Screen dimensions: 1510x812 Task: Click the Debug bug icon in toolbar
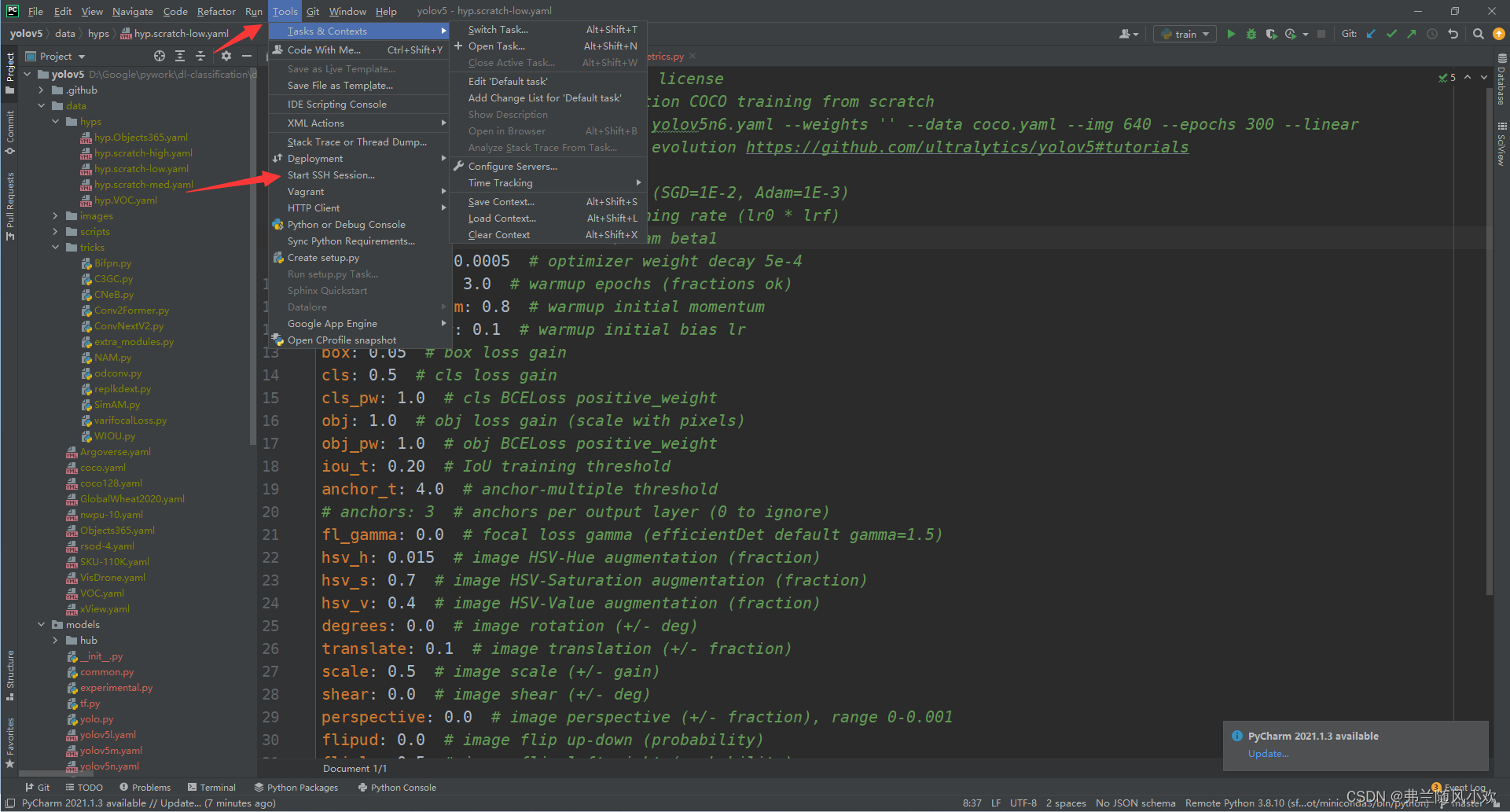1251,34
